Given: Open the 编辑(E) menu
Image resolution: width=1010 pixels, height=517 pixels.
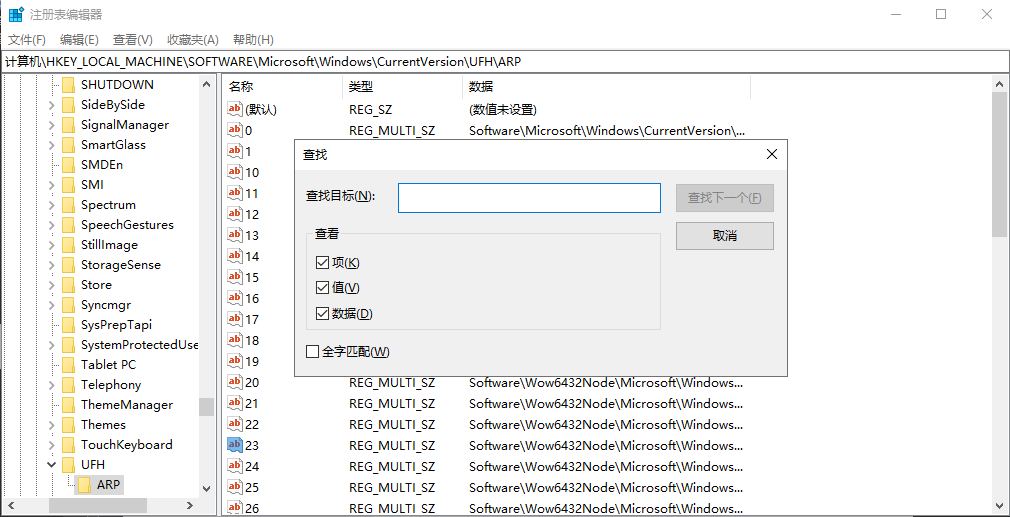Looking at the screenshot, I should [x=79, y=40].
